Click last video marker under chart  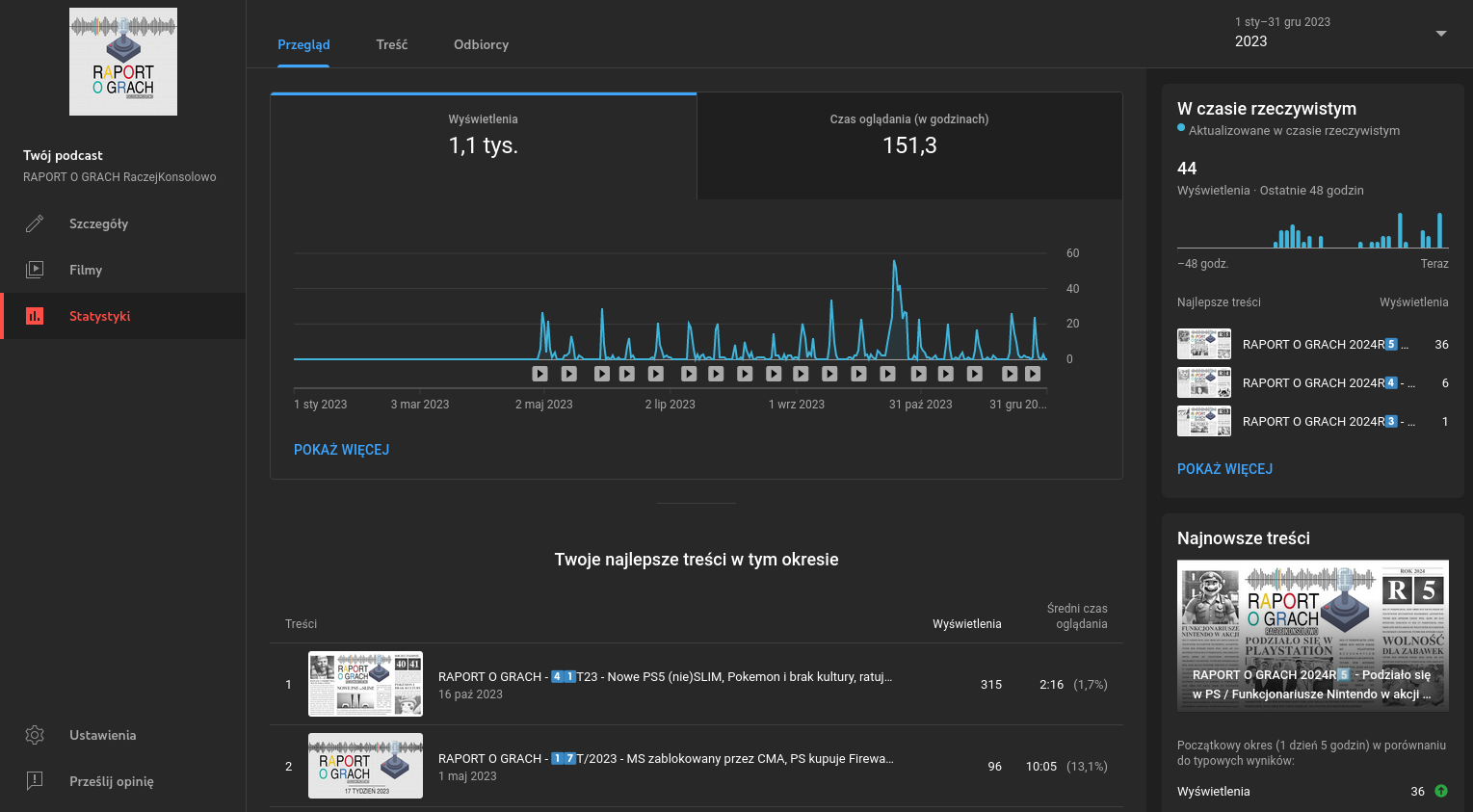pyautogui.click(x=1033, y=374)
